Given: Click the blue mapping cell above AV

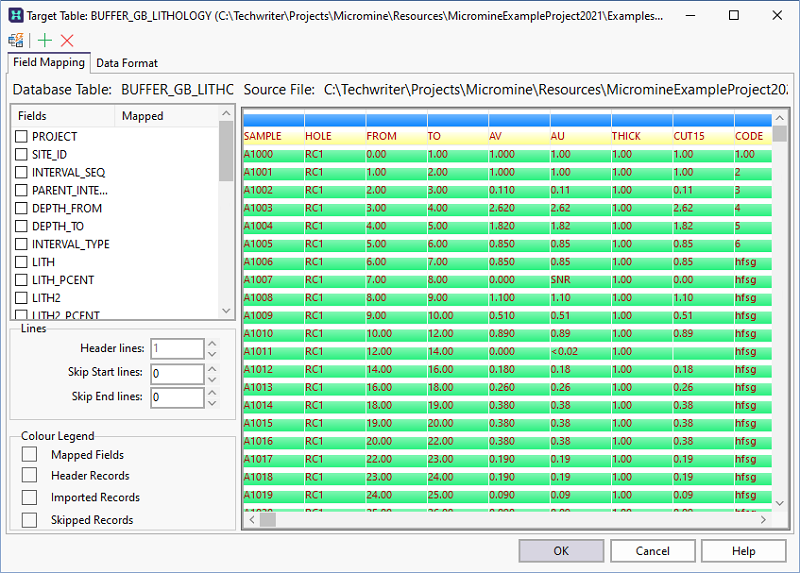Looking at the screenshot, I should (x=519, y=120).
